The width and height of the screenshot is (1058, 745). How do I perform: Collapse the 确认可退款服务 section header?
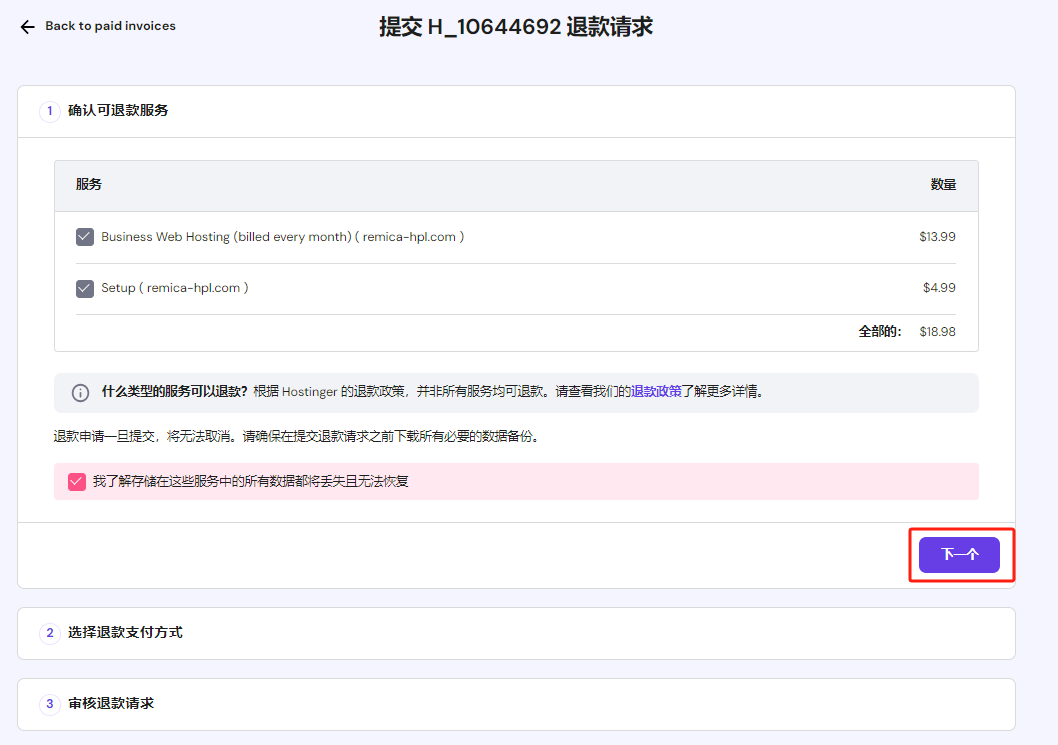pos(118,110)
